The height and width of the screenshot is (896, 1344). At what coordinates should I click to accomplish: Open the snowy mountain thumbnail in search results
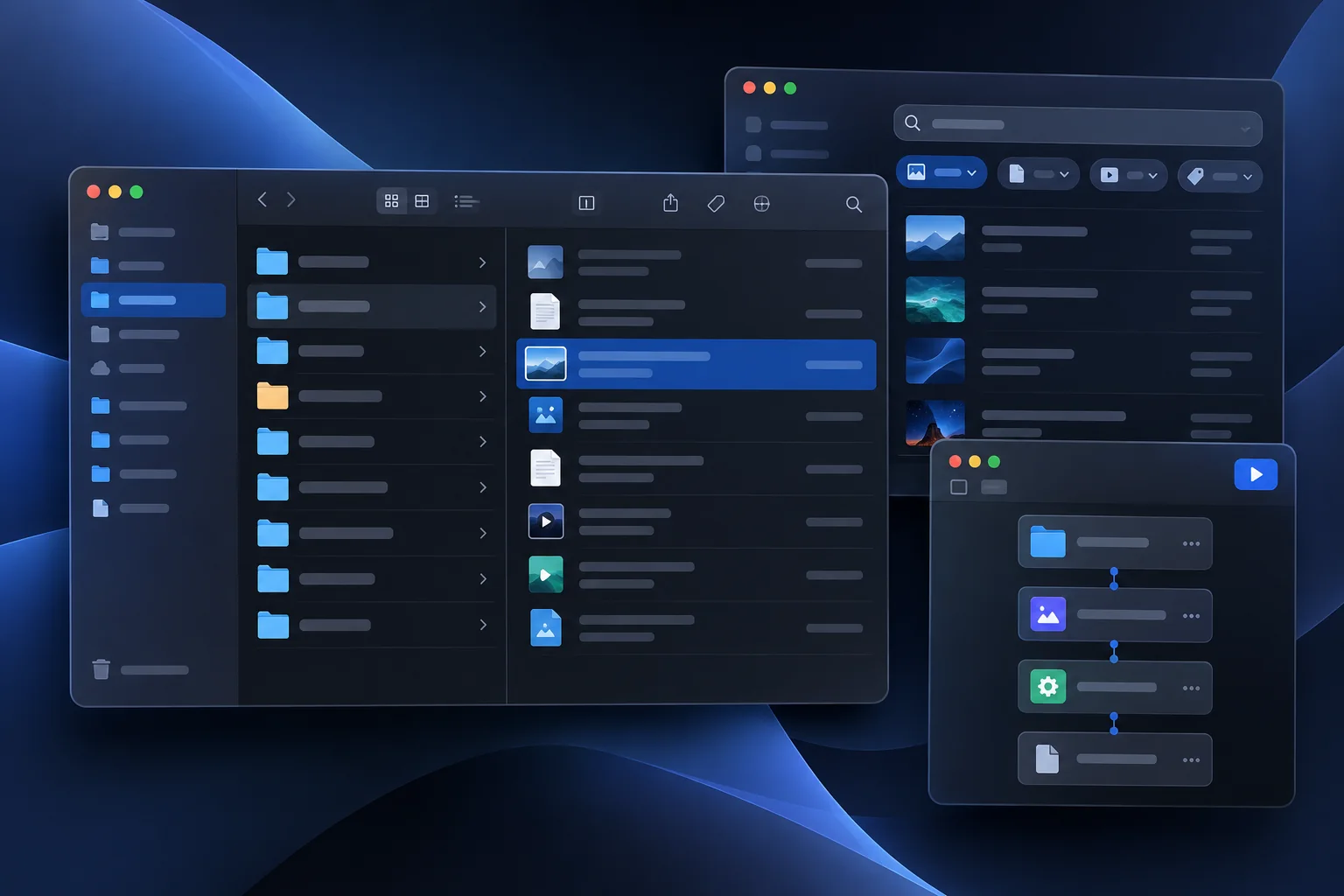pyautogui.click(x=935, y=238)
